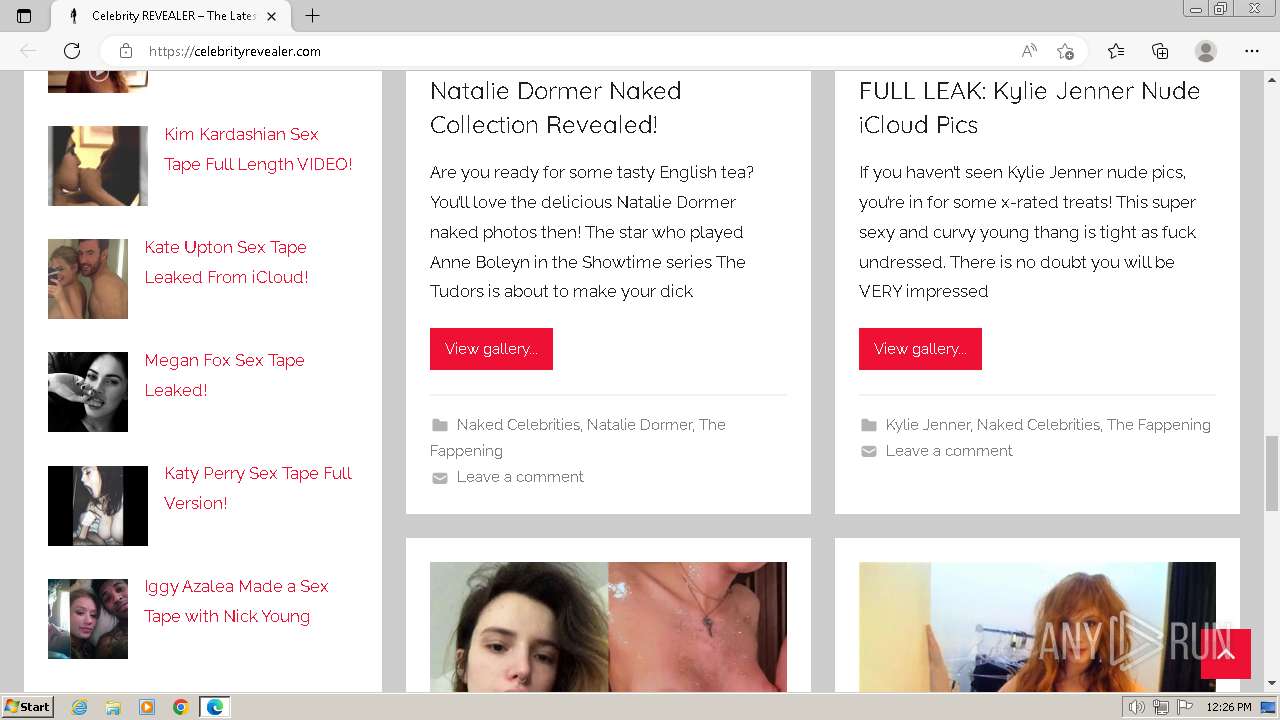This screenshot has width=1280, height=720.
Task: Click Leave a comment under Natalie Dormer post
Action: tap(520, 477)
